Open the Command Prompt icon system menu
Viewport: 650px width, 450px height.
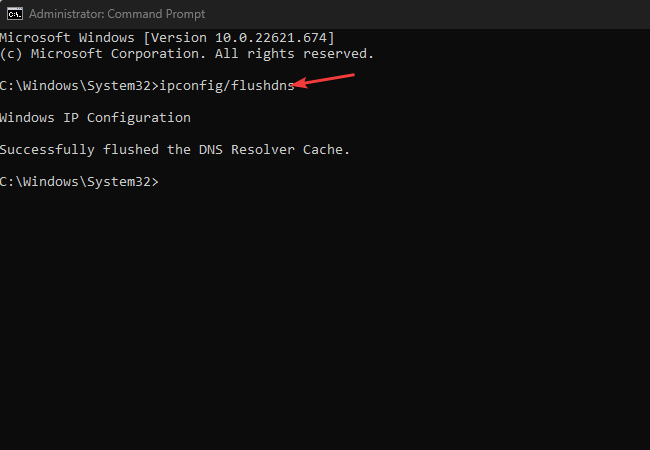coord(15,14)
